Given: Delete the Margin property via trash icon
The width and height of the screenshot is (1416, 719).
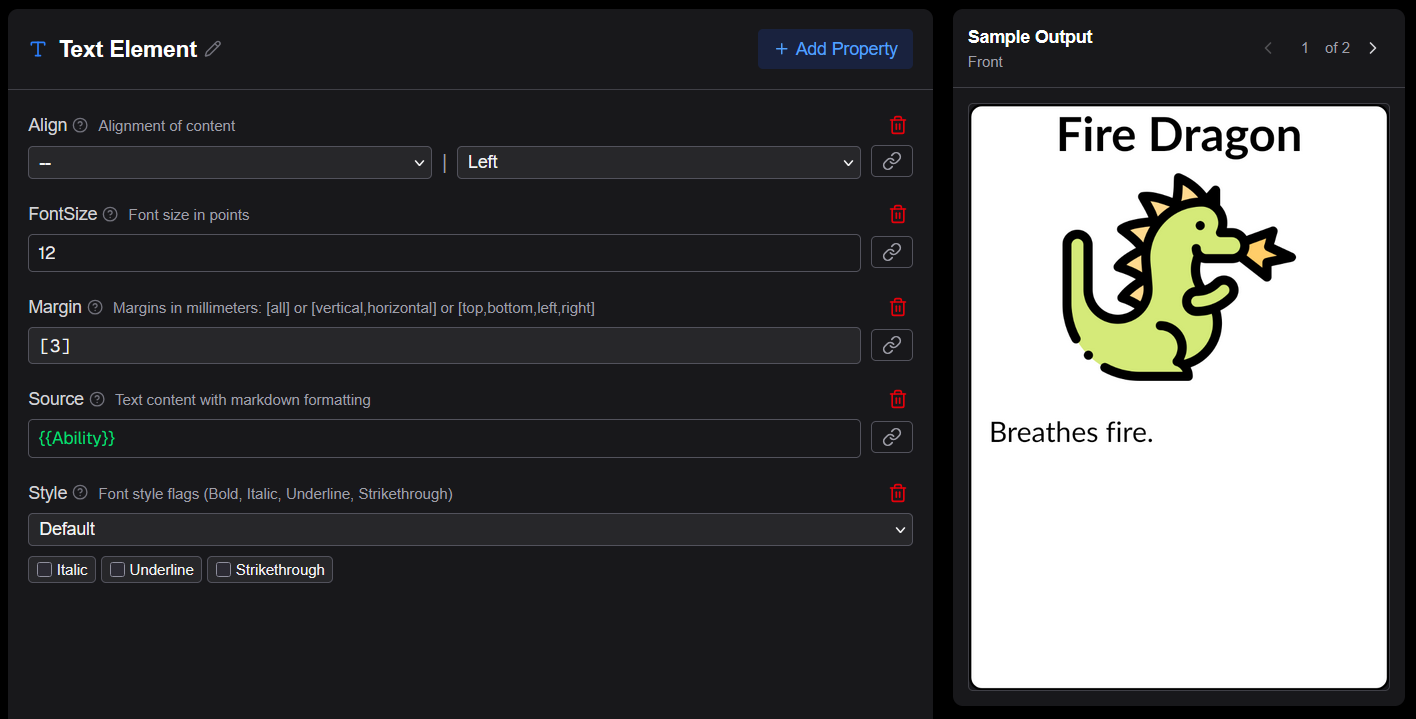Looking at the screenshot, I should (898, 307).
